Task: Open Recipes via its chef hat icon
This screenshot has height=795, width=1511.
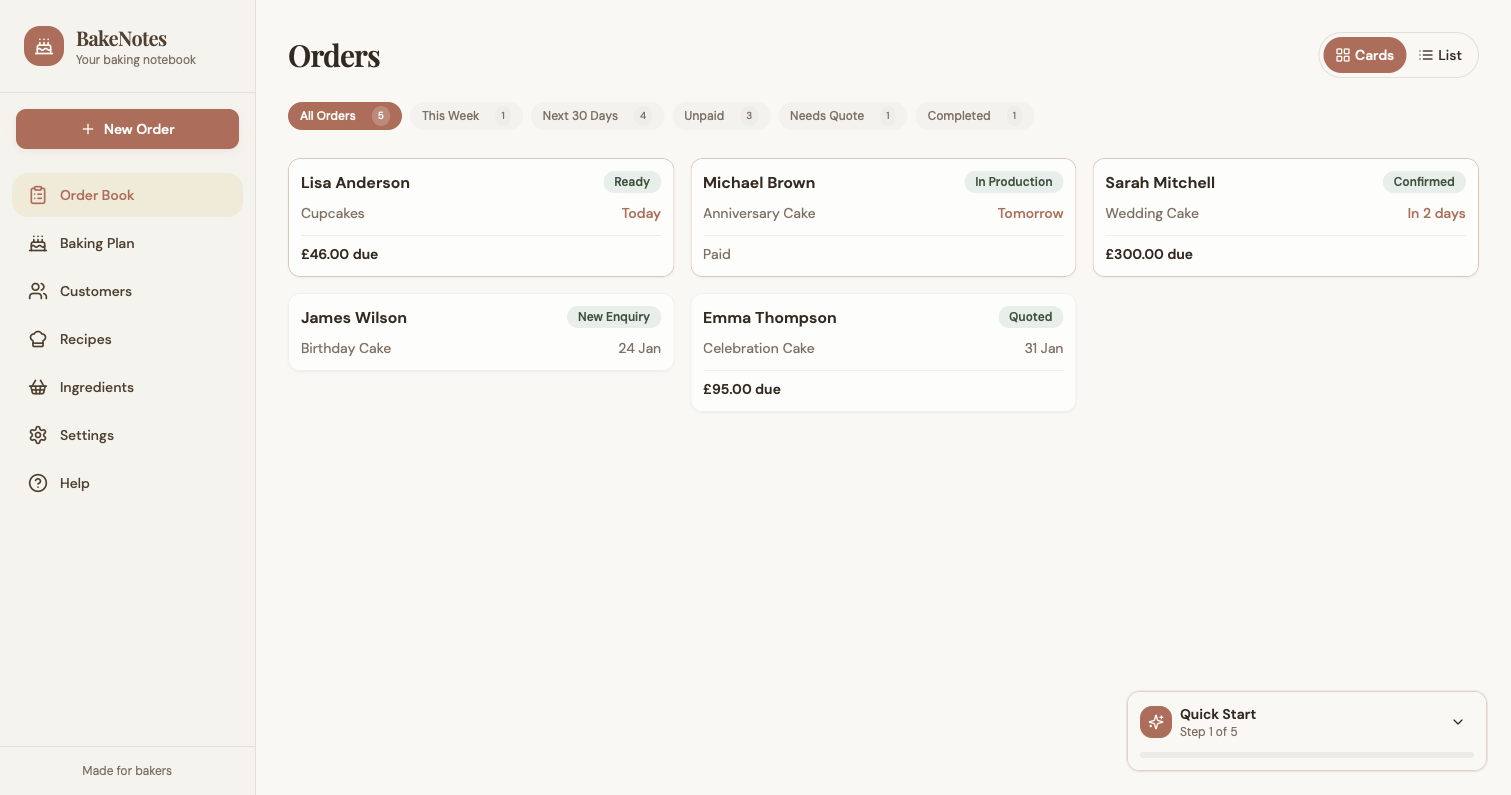Action: click(38, 339)
